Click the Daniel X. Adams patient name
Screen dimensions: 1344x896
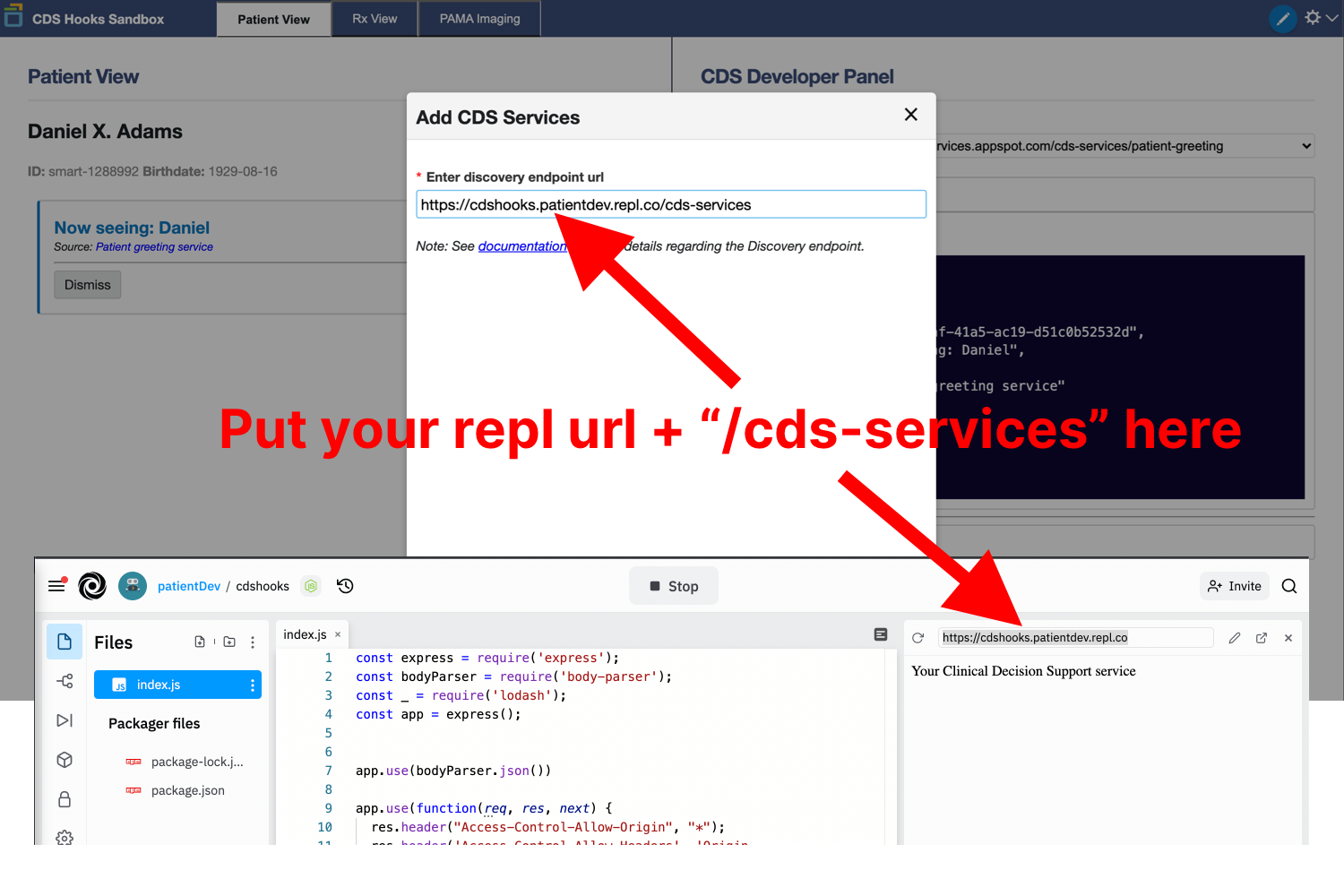pos(105,132)
